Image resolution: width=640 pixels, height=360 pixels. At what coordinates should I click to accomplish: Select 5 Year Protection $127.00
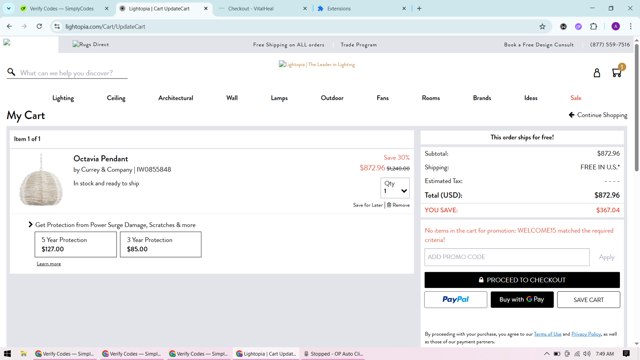[76, 244]
